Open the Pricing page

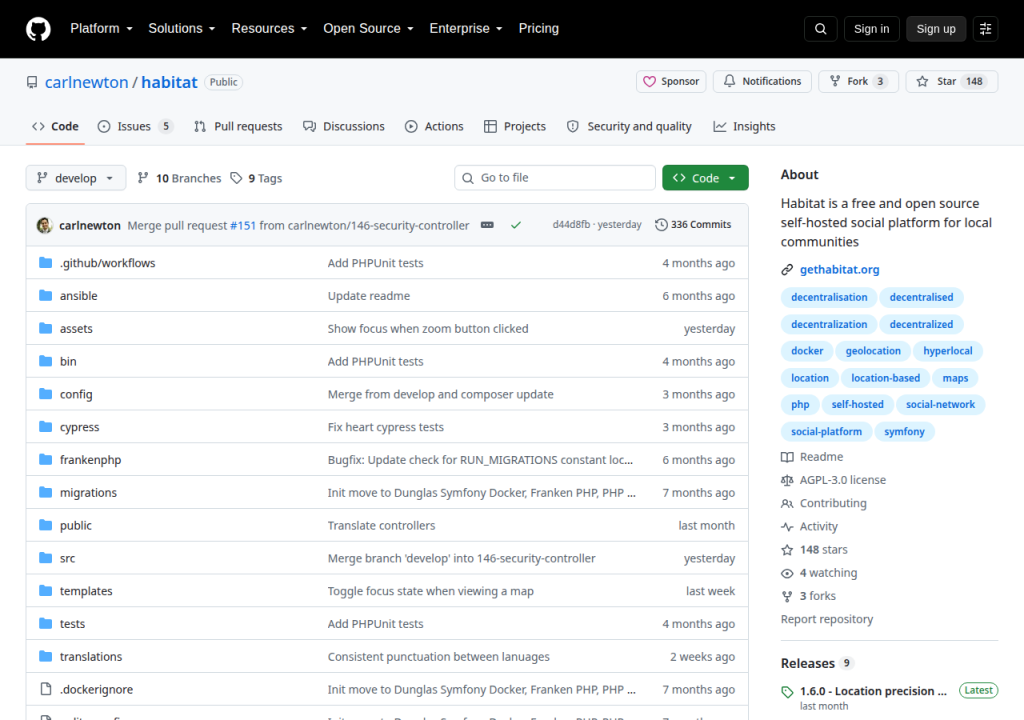pyautogui.click(x=539, y=29)
